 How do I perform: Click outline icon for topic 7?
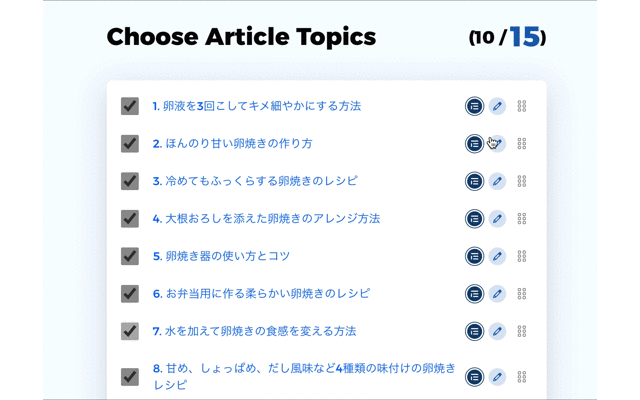coord(474,331)
